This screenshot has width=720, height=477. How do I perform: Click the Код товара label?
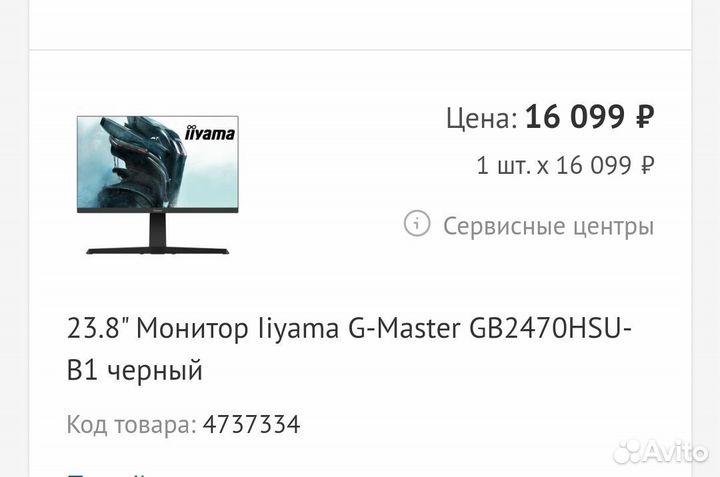point(132,424)
